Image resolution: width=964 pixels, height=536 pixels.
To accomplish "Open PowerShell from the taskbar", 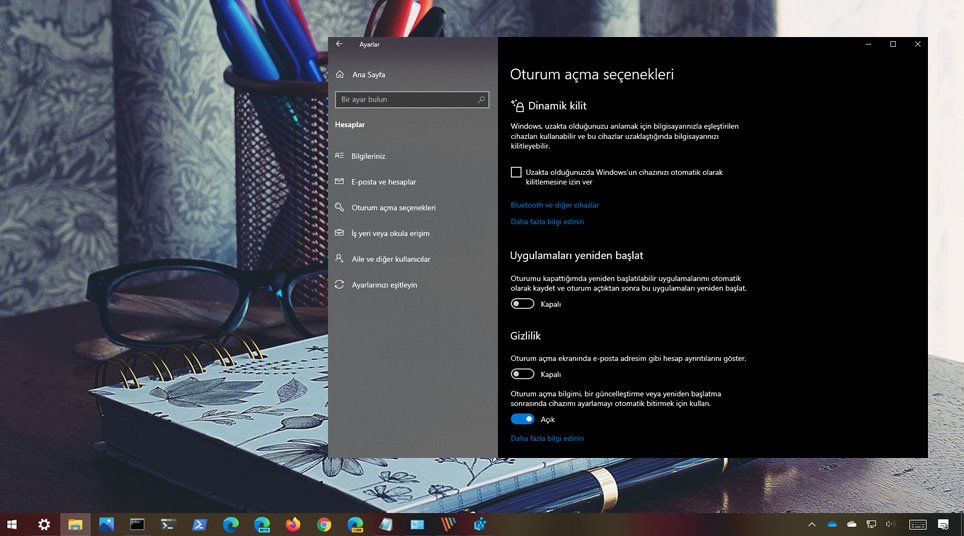I will [199, 524].
